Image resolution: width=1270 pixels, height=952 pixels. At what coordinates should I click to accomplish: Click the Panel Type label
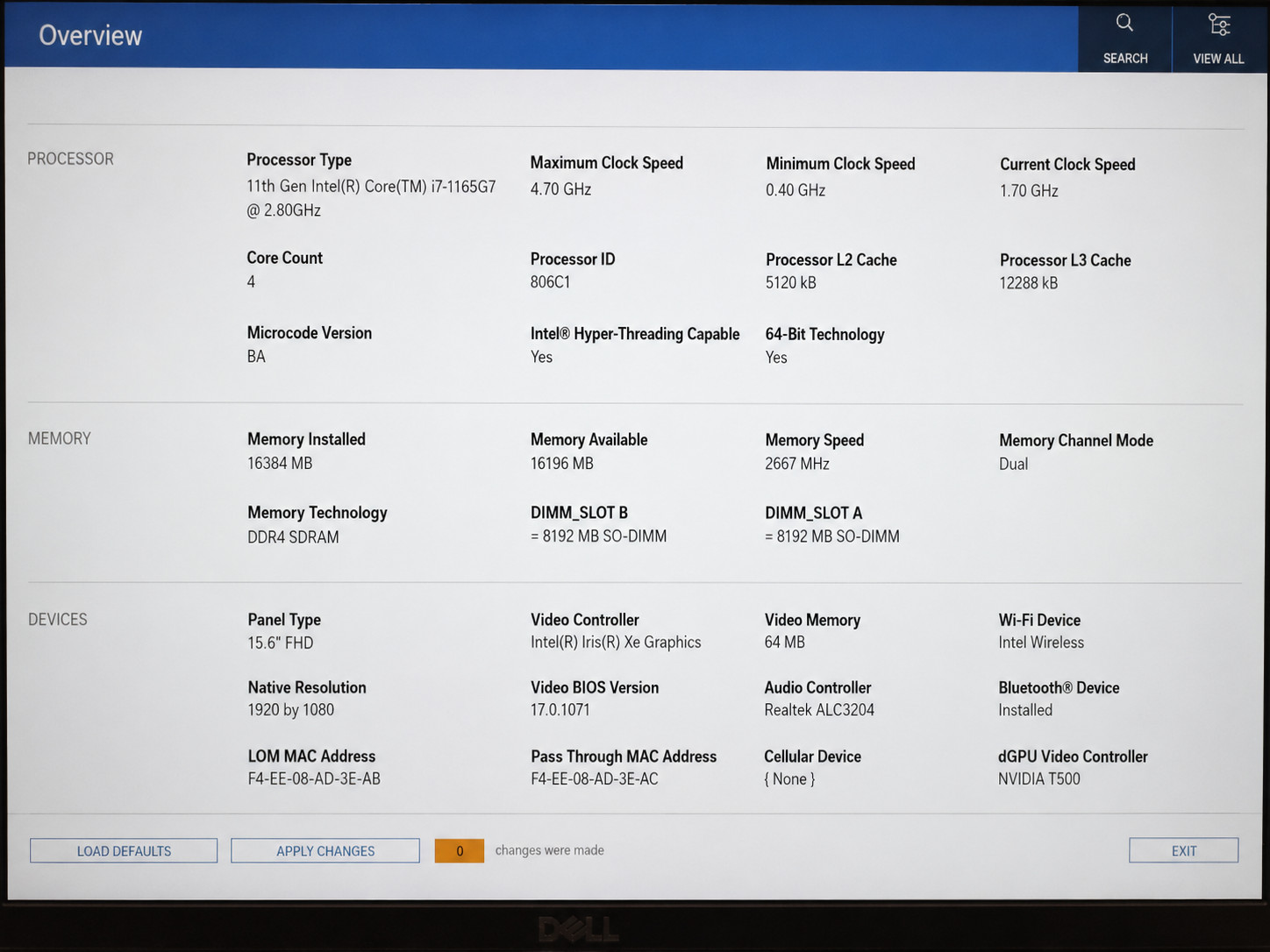pyautogui.click(x=284, y=620)
